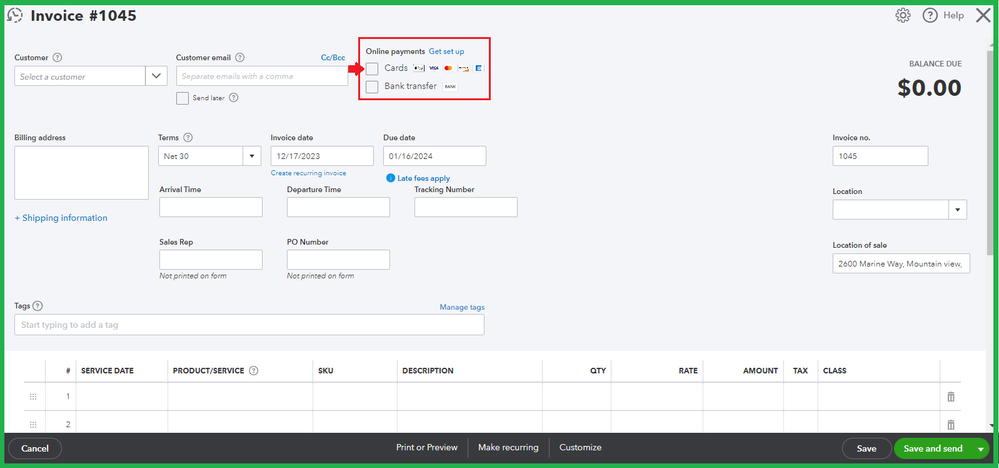Screen dimensions: 999x468
Task: Click the drag handle on row 2
Action: pos(33,425)
